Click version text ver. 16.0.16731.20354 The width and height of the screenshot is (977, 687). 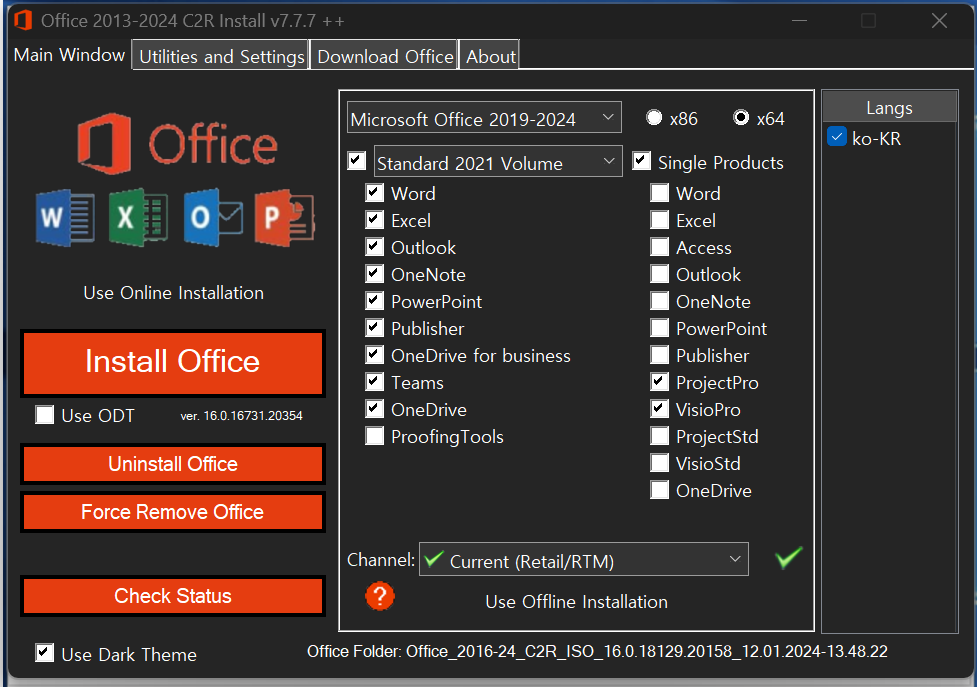pyautogui.click(x=241, y=415)
